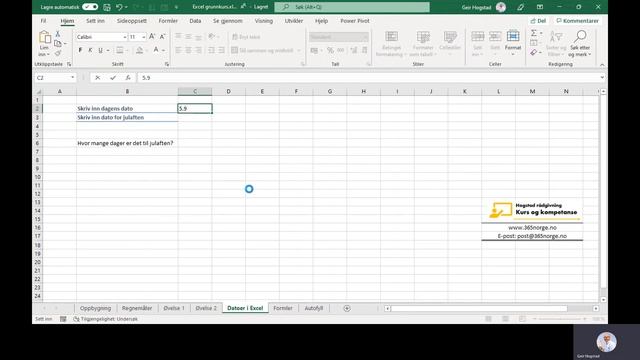This screenshot has width=640, height=360.
Task: Open the Fil menu
Action: pos(43,21)
